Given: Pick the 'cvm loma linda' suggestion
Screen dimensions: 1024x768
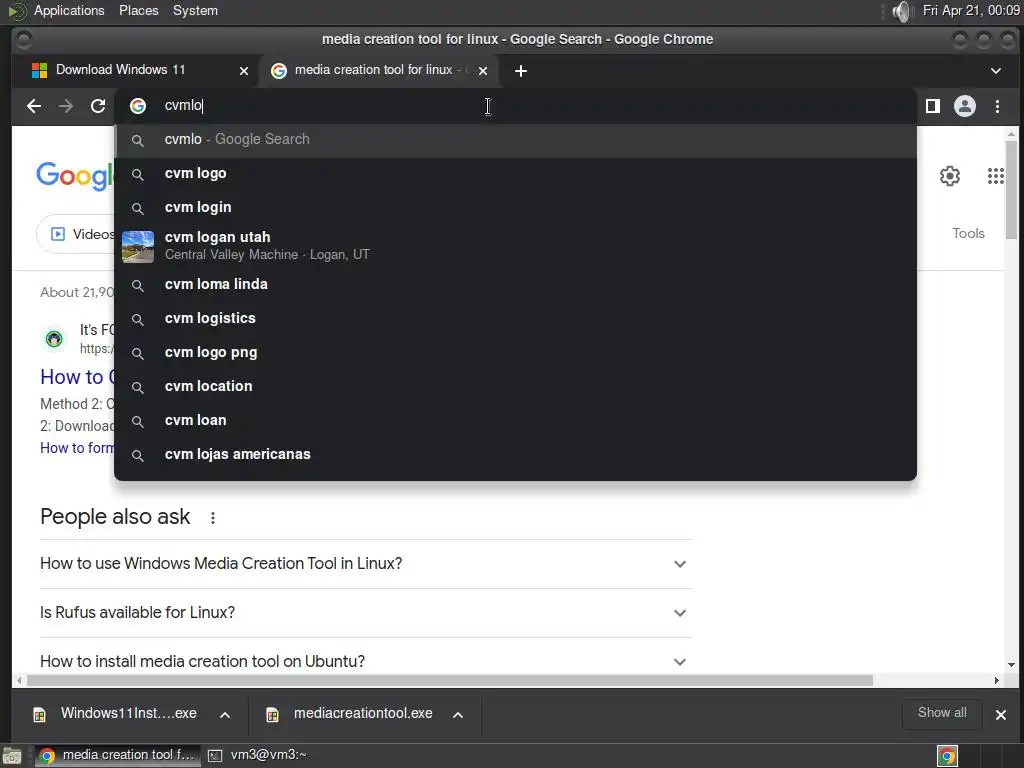Looking at the screenshot, I should [515, 285].
